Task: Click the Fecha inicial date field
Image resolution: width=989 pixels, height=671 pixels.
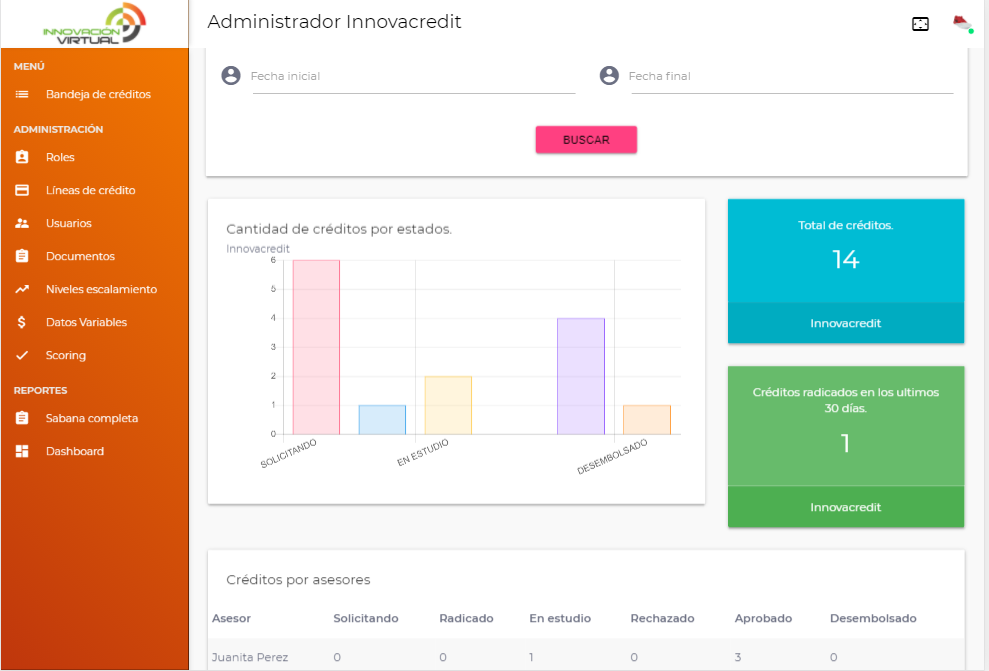Action: point(413,77)
